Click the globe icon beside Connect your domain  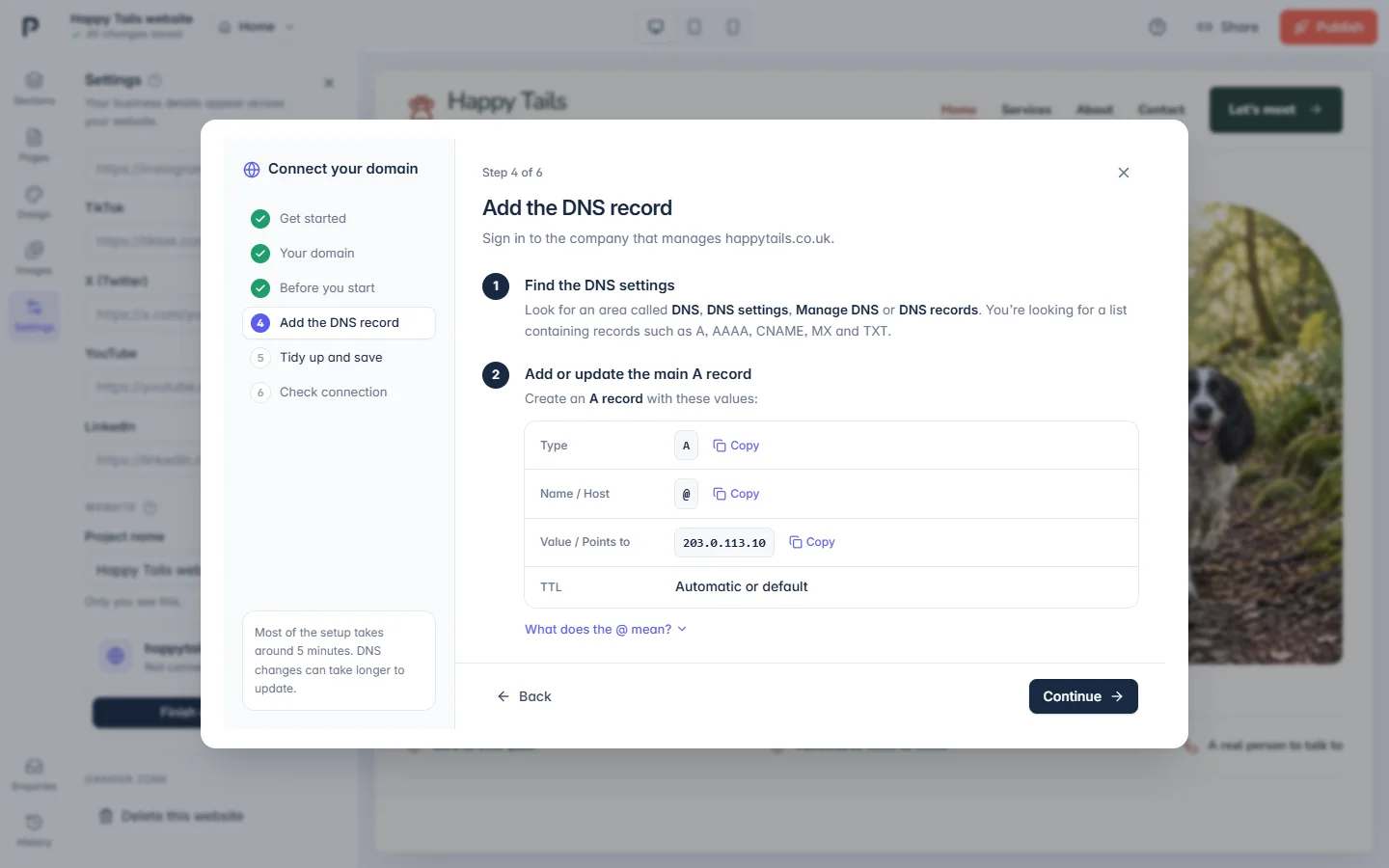point(252,170)
